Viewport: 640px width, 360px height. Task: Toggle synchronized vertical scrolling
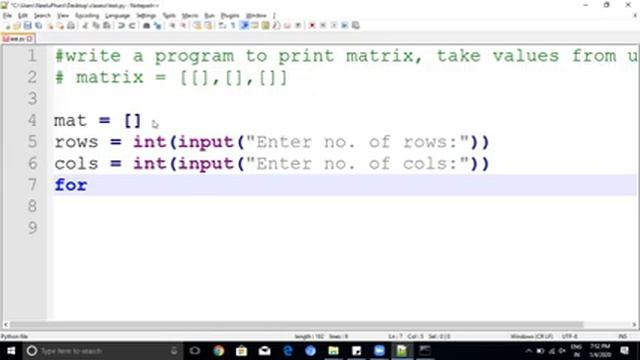[x=198, y=25]
